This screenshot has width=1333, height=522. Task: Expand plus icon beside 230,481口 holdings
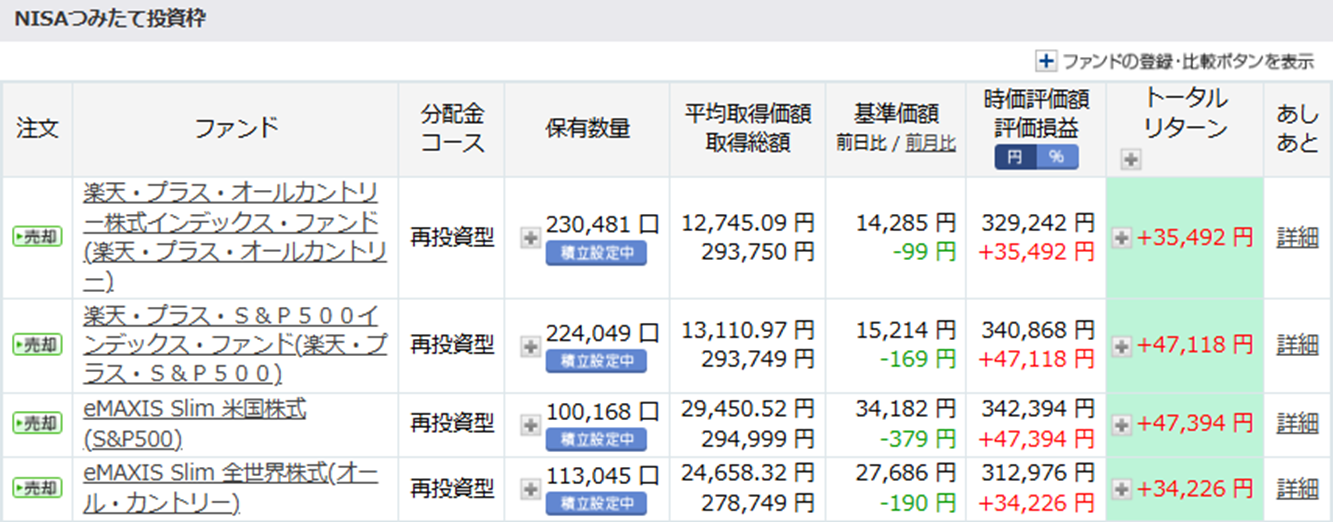(x=531, y=238)
